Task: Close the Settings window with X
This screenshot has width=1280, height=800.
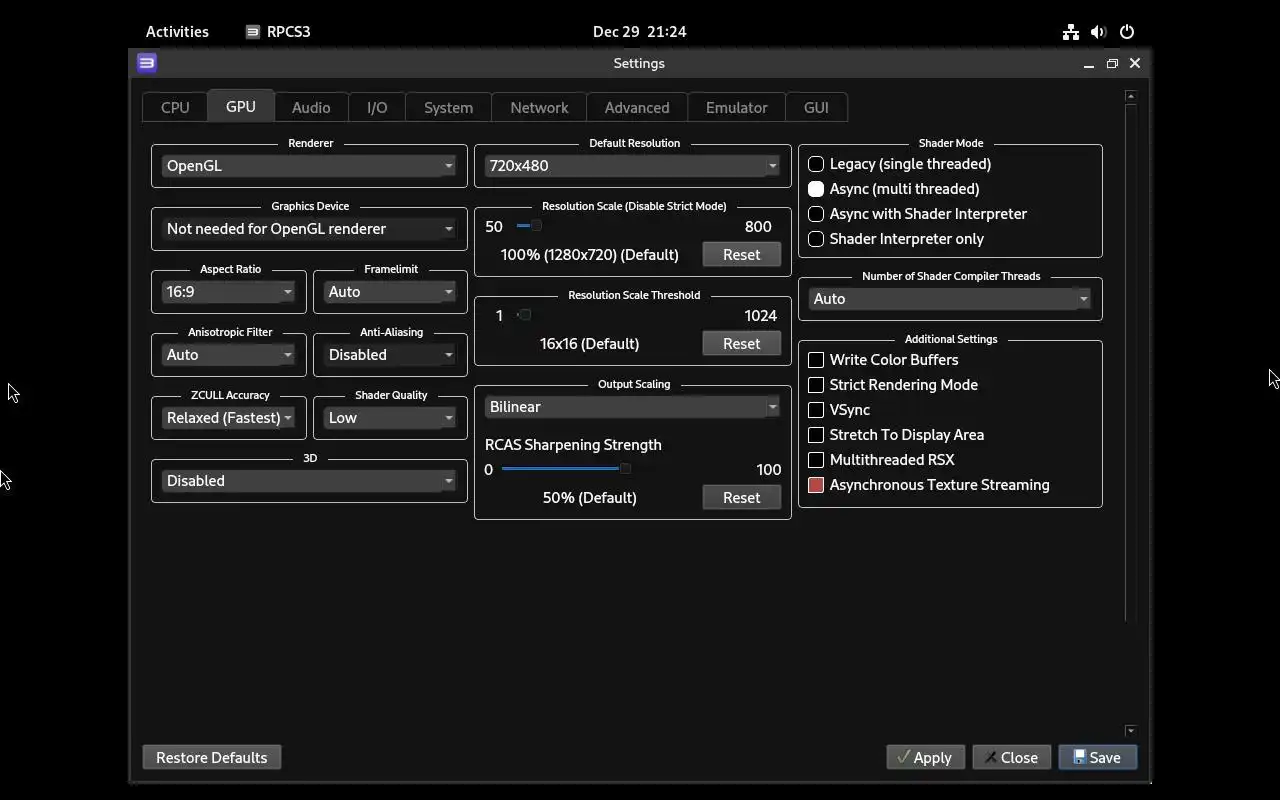Action: (x=1135, y=63)
